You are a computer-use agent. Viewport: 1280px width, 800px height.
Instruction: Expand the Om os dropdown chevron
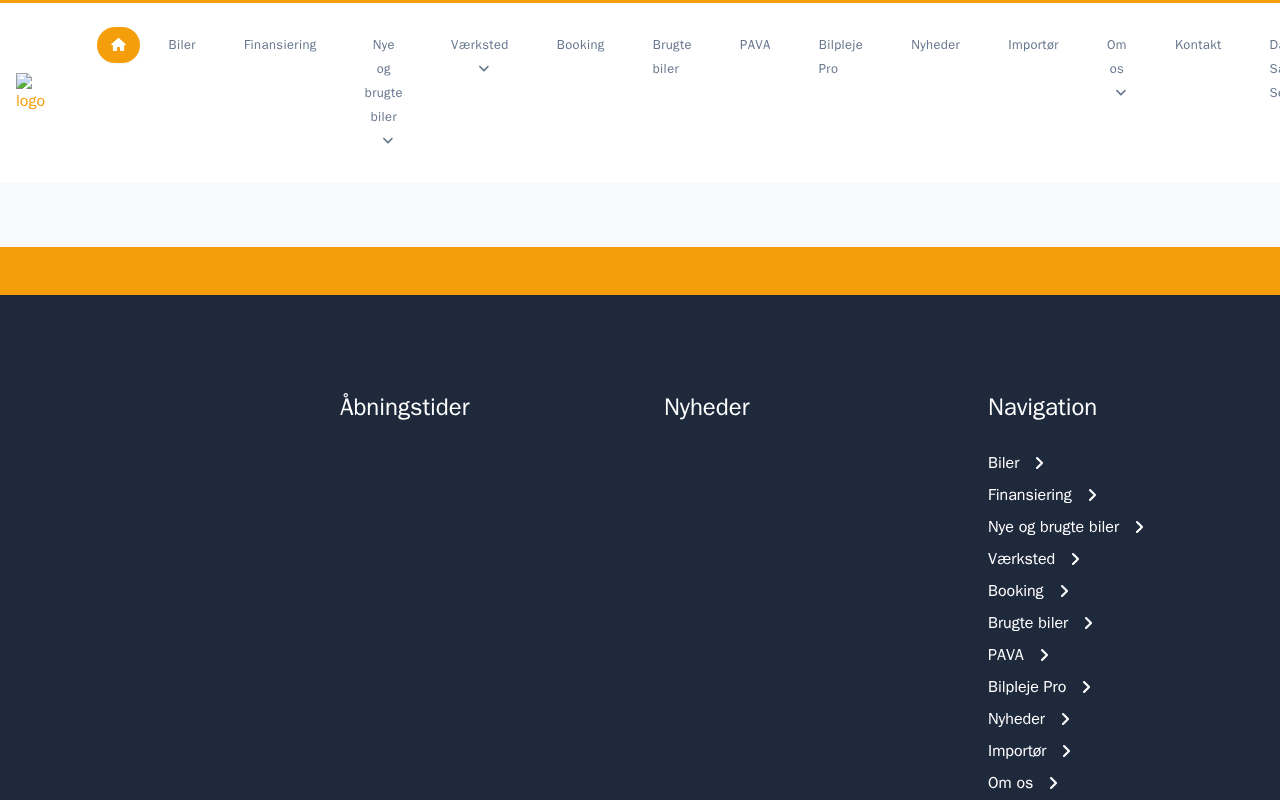coord(1121,93)
